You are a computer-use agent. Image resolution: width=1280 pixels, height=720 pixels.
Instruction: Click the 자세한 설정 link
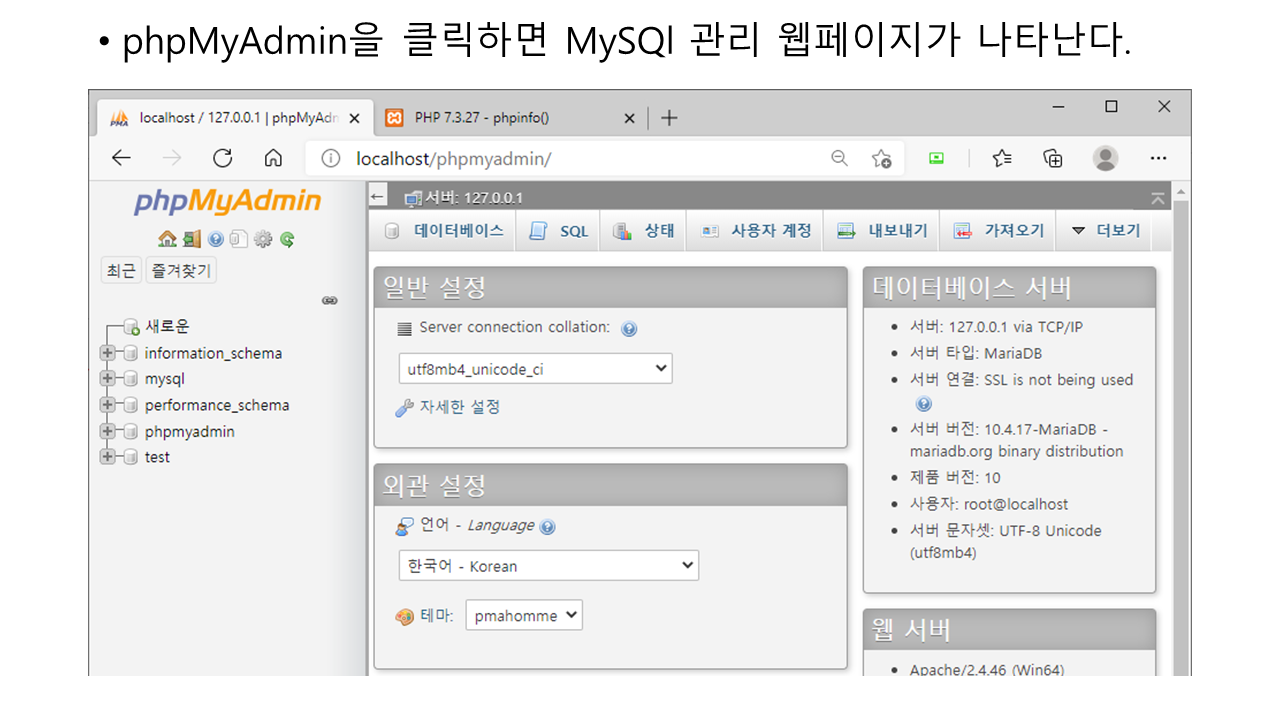[x=459, y=407]
